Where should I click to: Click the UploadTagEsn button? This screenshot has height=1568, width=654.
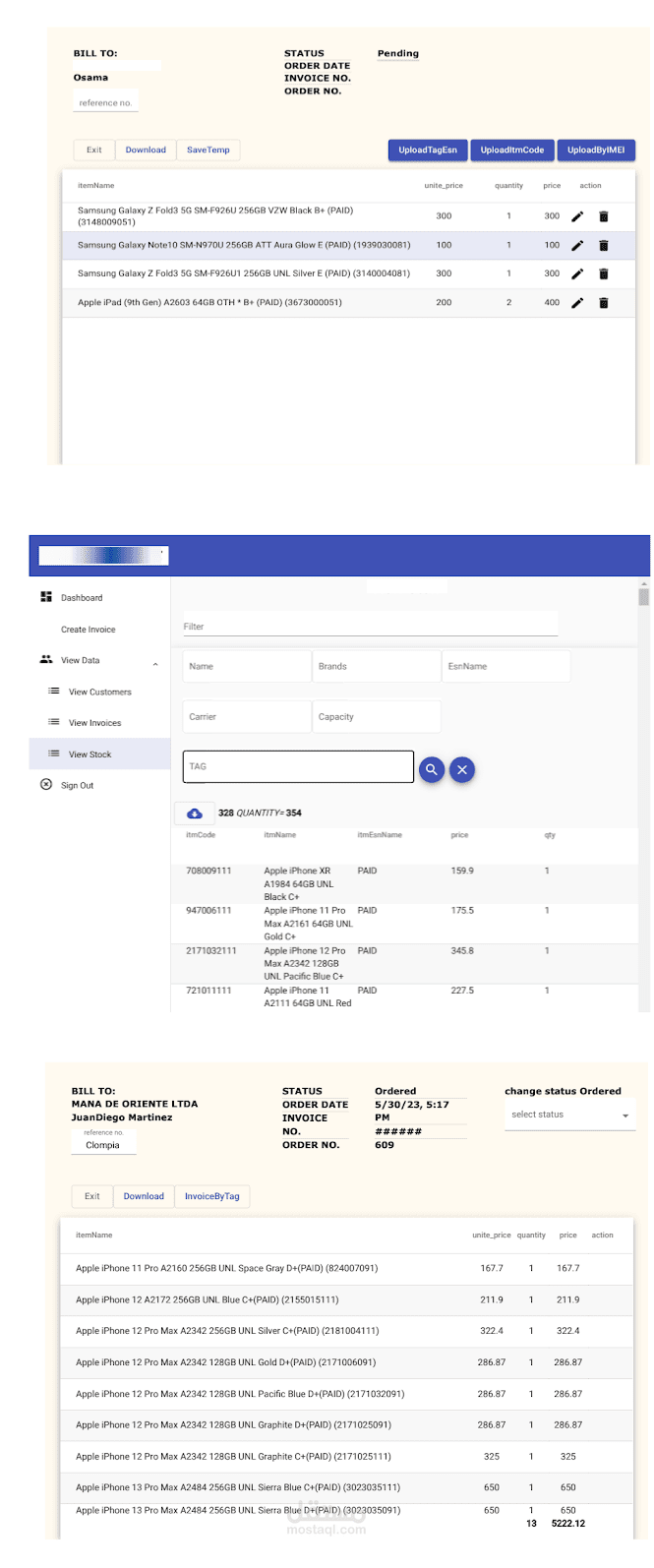[428, 151]
